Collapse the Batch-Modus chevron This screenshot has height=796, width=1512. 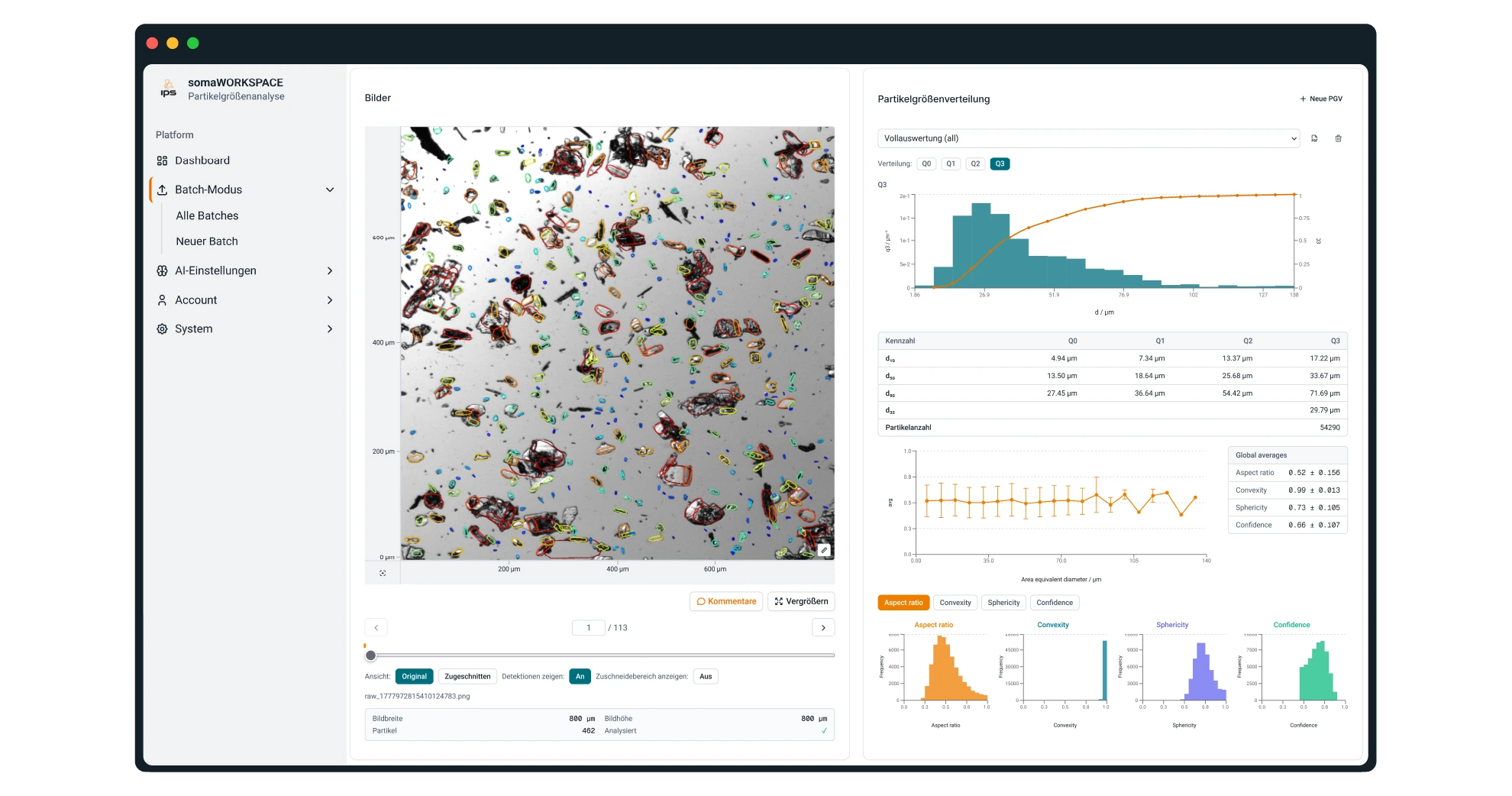pyautogui.click(x=330, y=189)
